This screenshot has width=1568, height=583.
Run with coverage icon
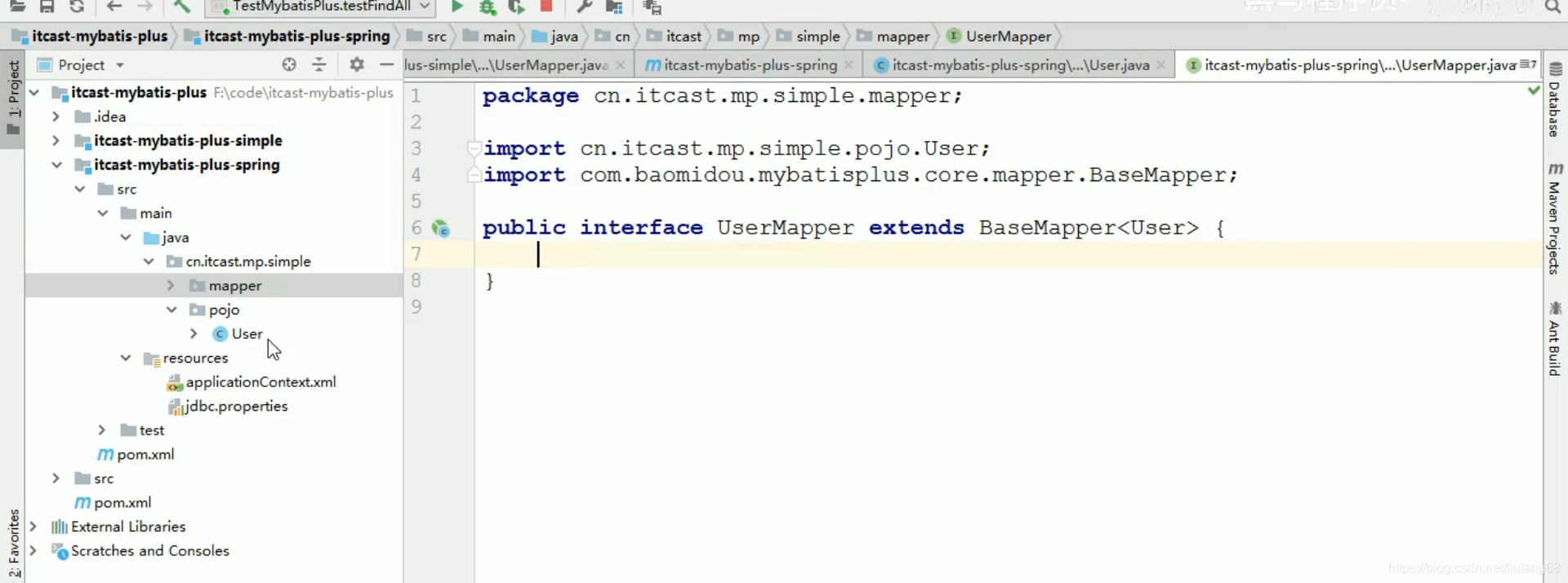[x=516, y=7]
